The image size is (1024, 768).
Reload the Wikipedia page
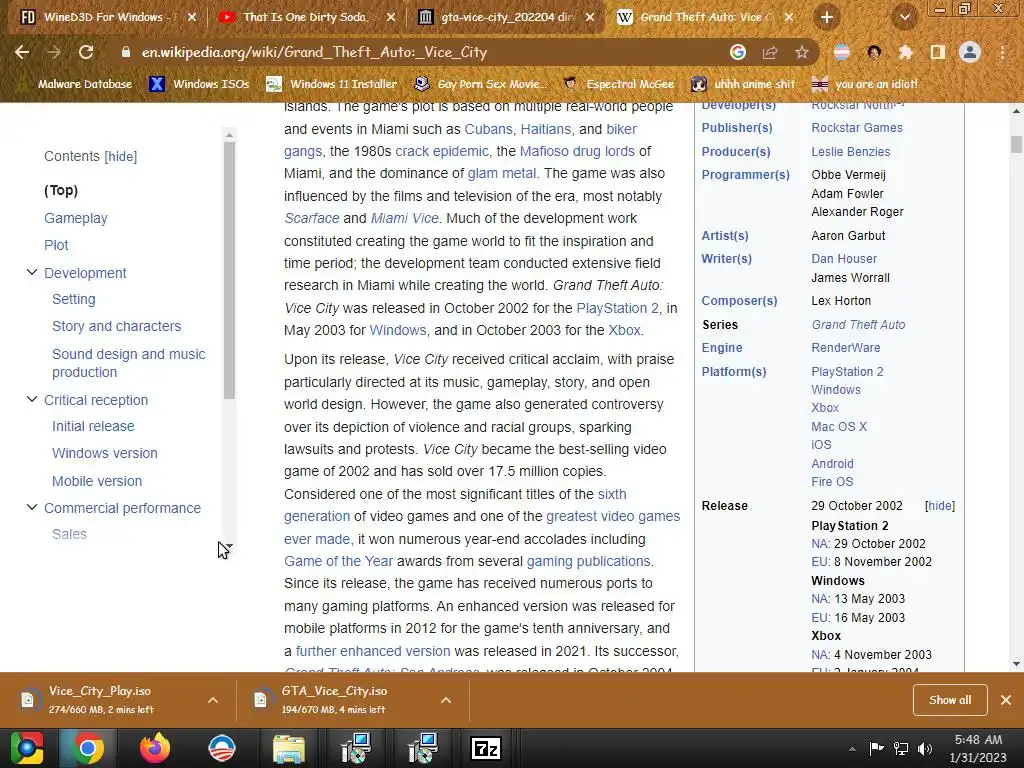(86, 52)
